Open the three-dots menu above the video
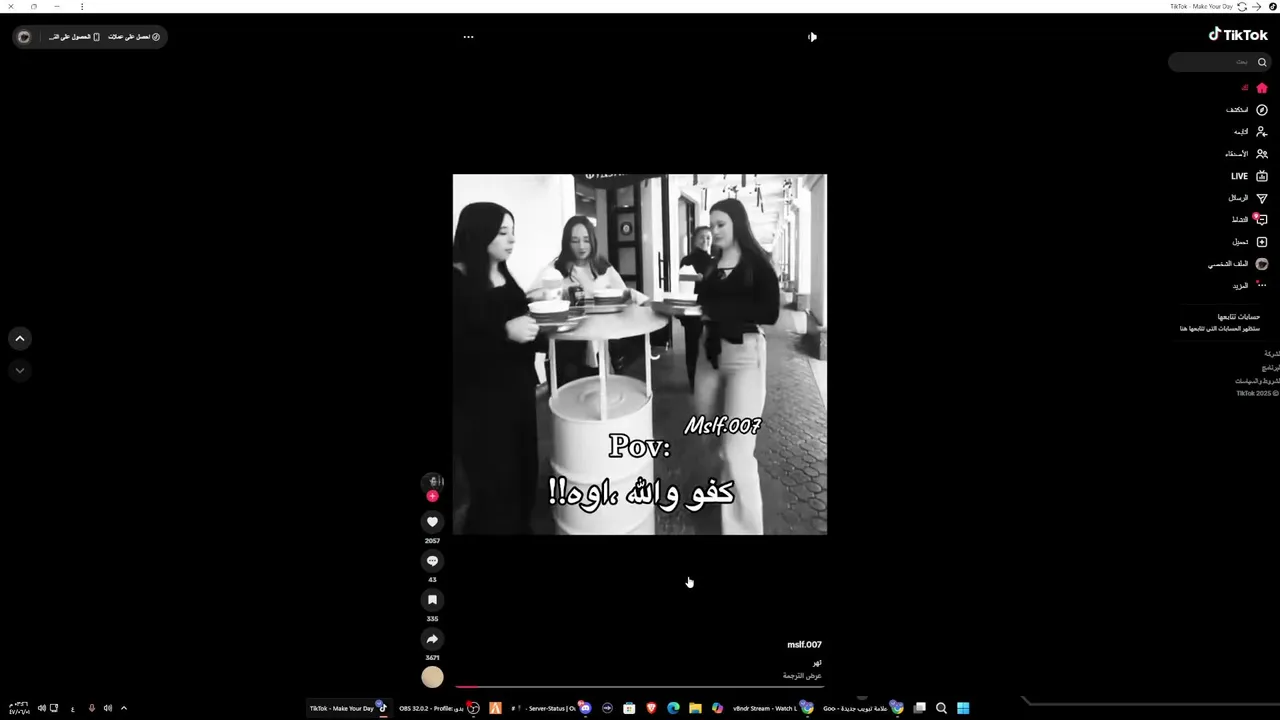1280x720 pixels. [x=468, y=37]
